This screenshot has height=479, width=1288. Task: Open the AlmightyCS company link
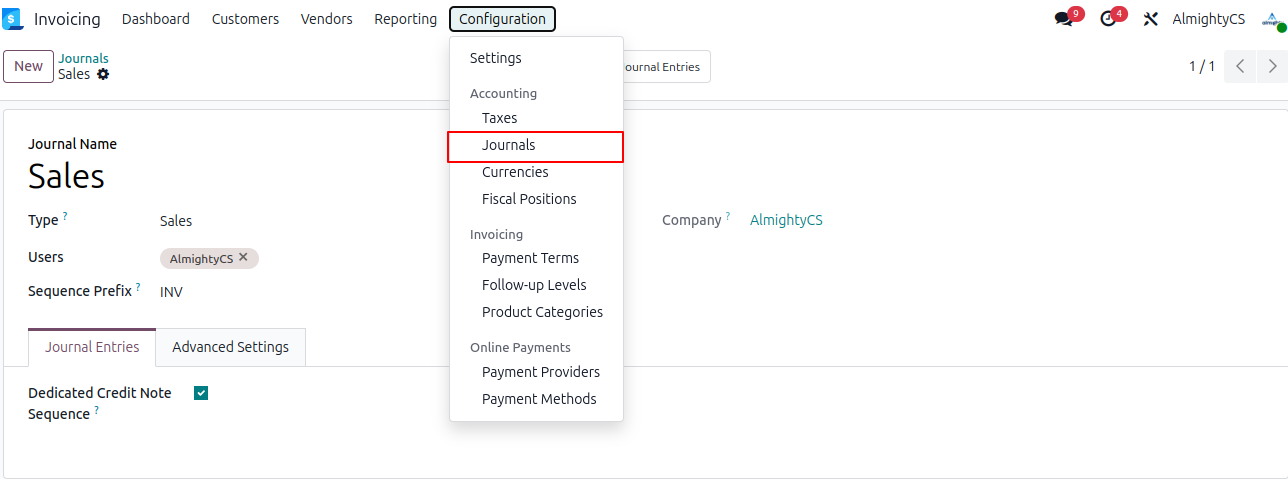(786, 220)
